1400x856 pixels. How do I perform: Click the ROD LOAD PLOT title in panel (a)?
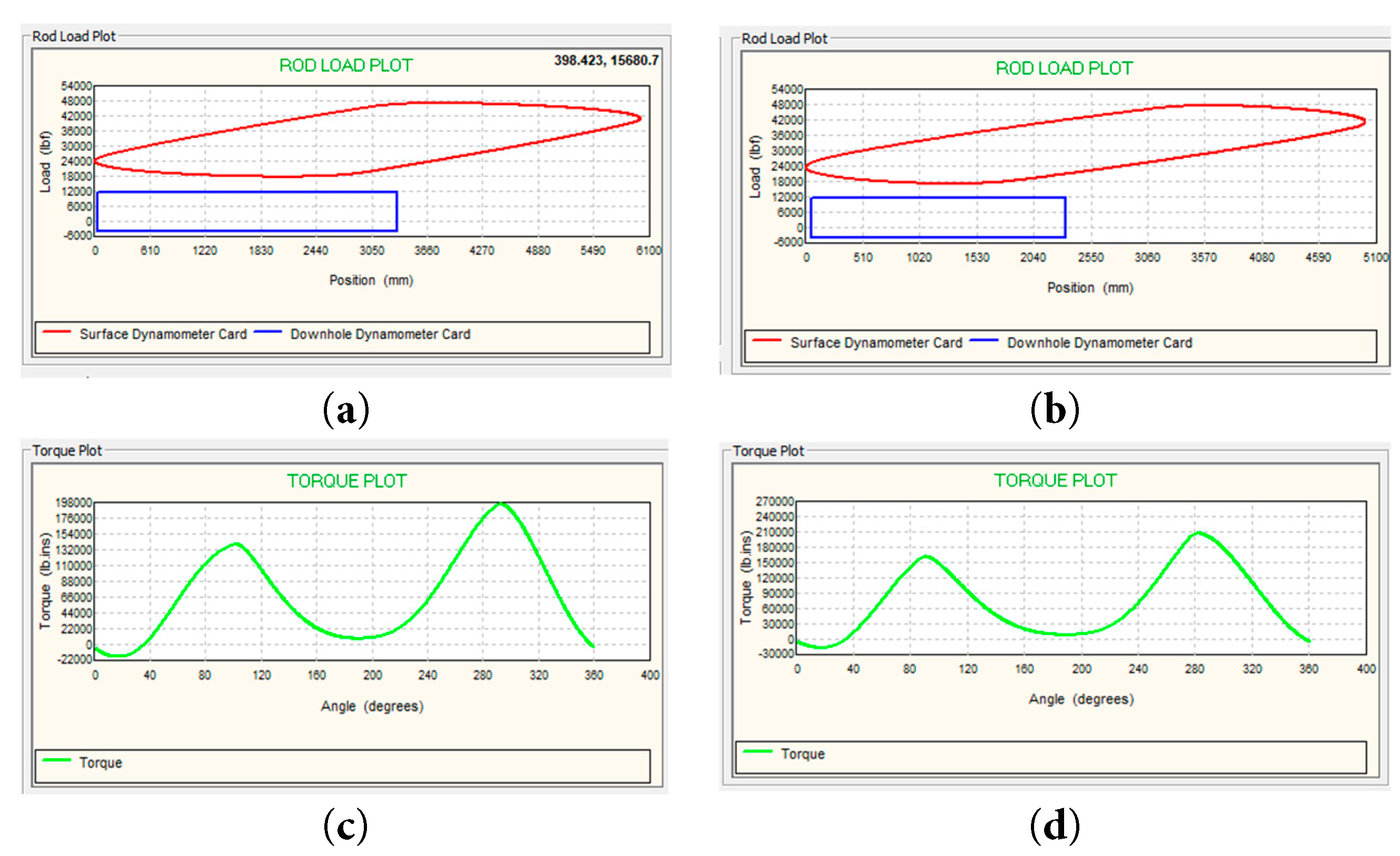(345, 65)
